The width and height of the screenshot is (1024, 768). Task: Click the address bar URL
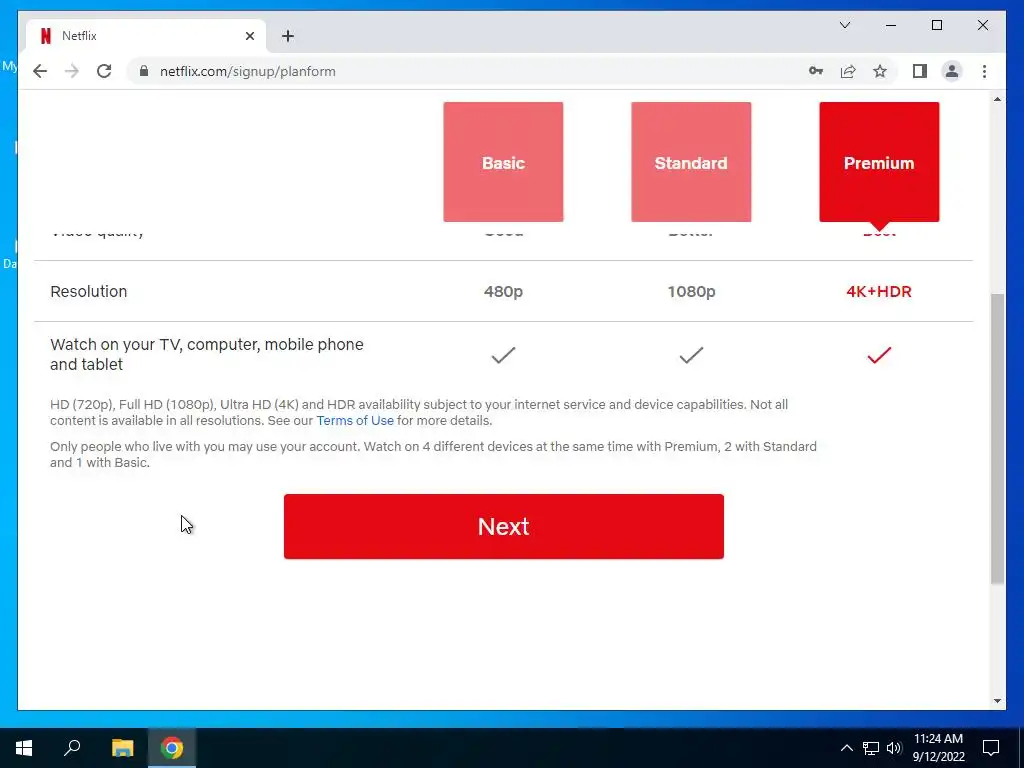pyautogui.click(x=248, y=71)
